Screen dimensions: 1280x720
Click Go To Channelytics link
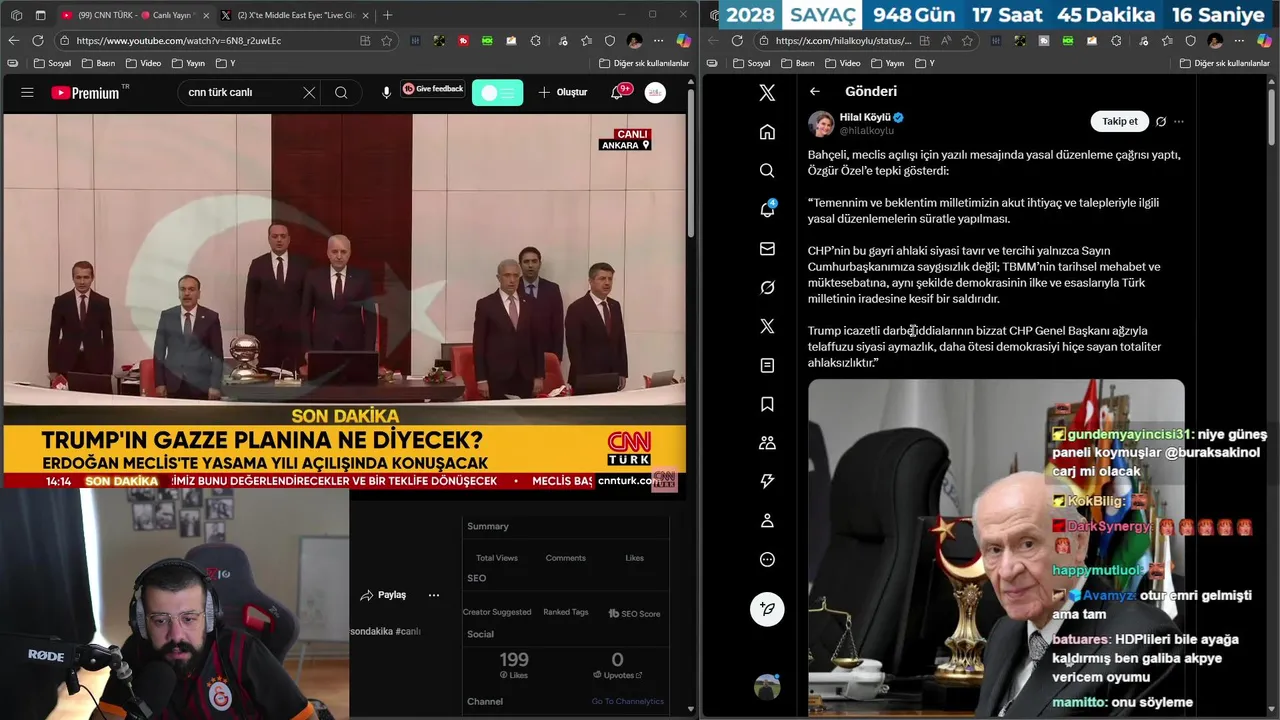click(x=627, y=701)
